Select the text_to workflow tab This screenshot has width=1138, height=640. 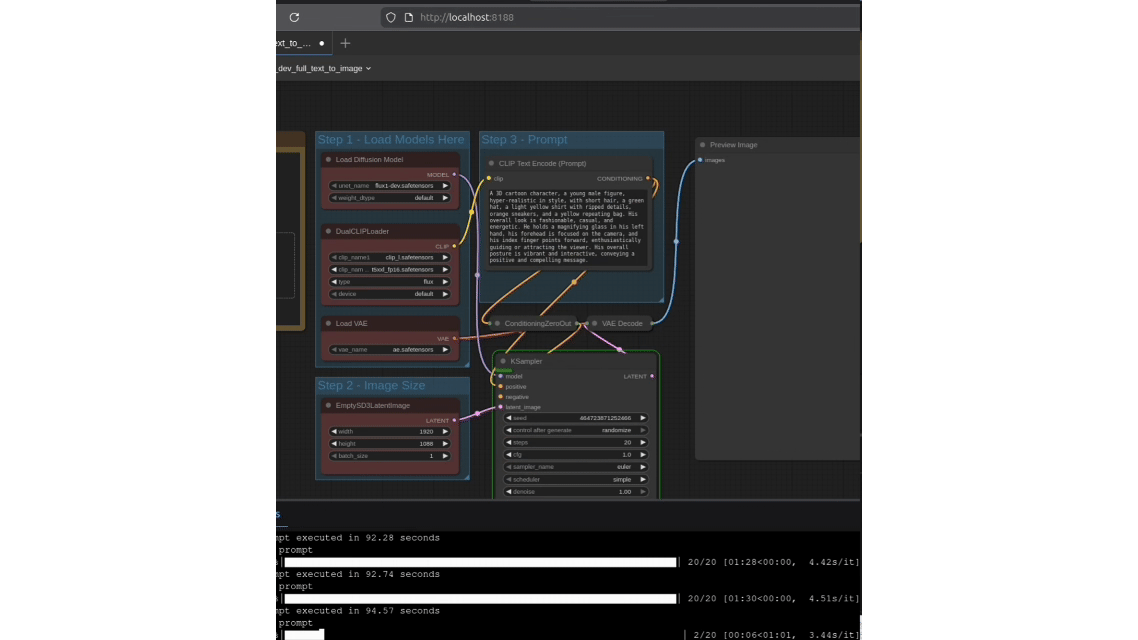292,43
